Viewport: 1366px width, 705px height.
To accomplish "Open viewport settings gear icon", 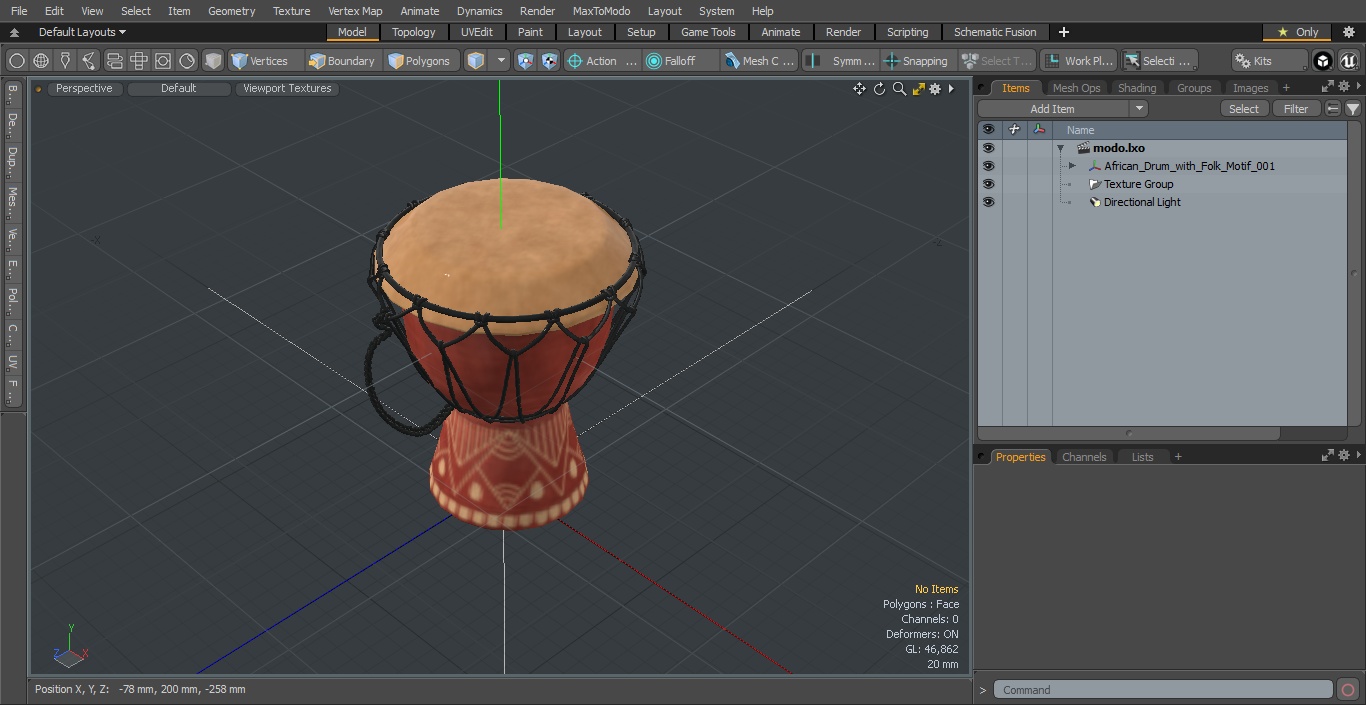I will pos(935,89).
